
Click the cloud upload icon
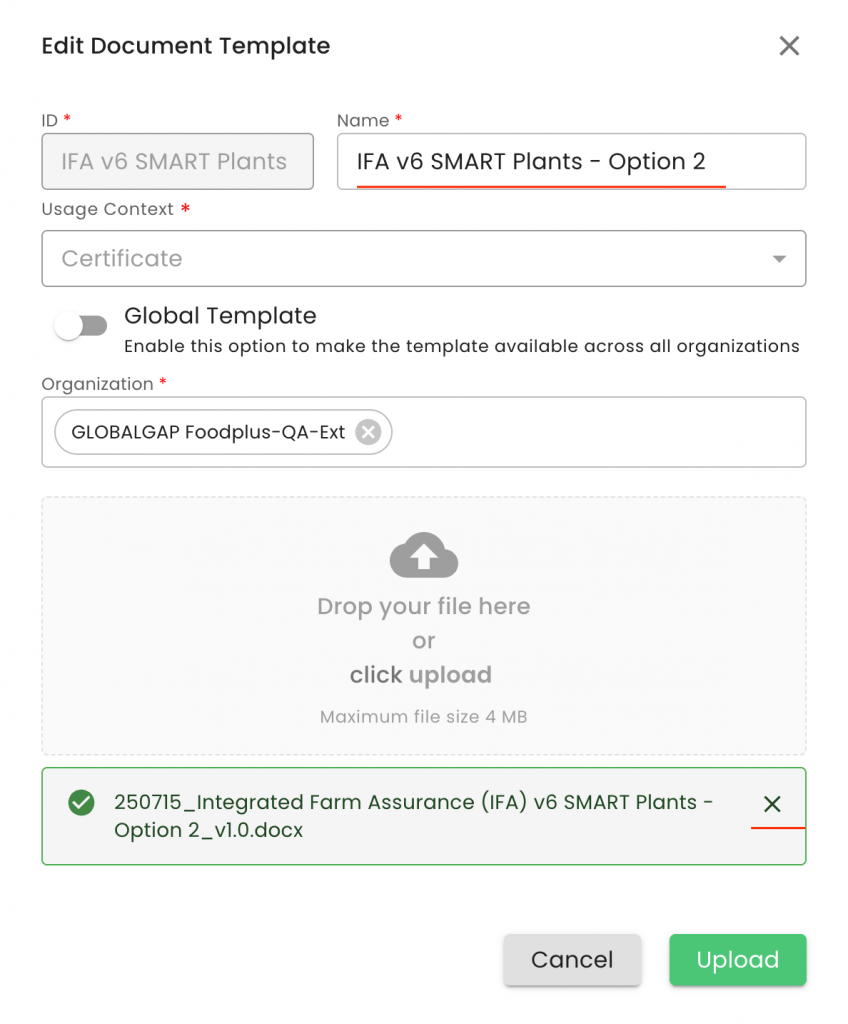click(x=423, y=555)
